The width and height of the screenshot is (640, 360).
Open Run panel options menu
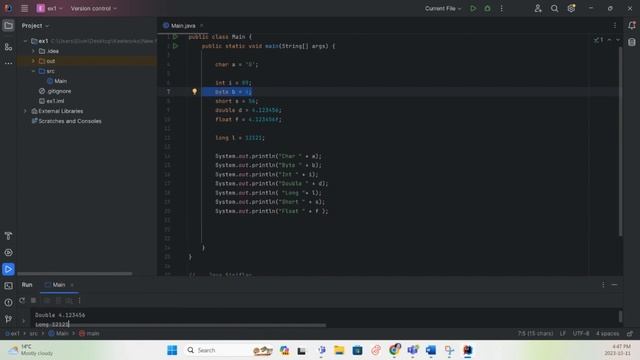pyautogui.click(x=603, y=284)
